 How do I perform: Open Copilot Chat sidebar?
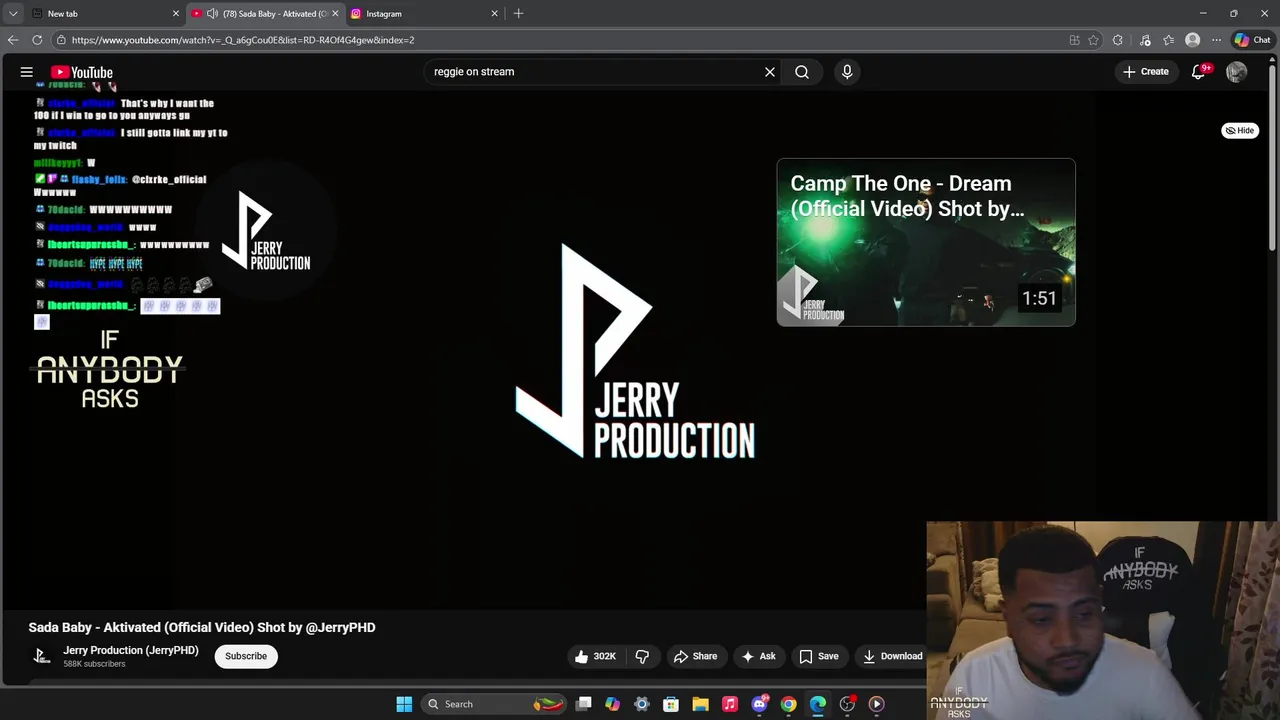[1252, 40]
